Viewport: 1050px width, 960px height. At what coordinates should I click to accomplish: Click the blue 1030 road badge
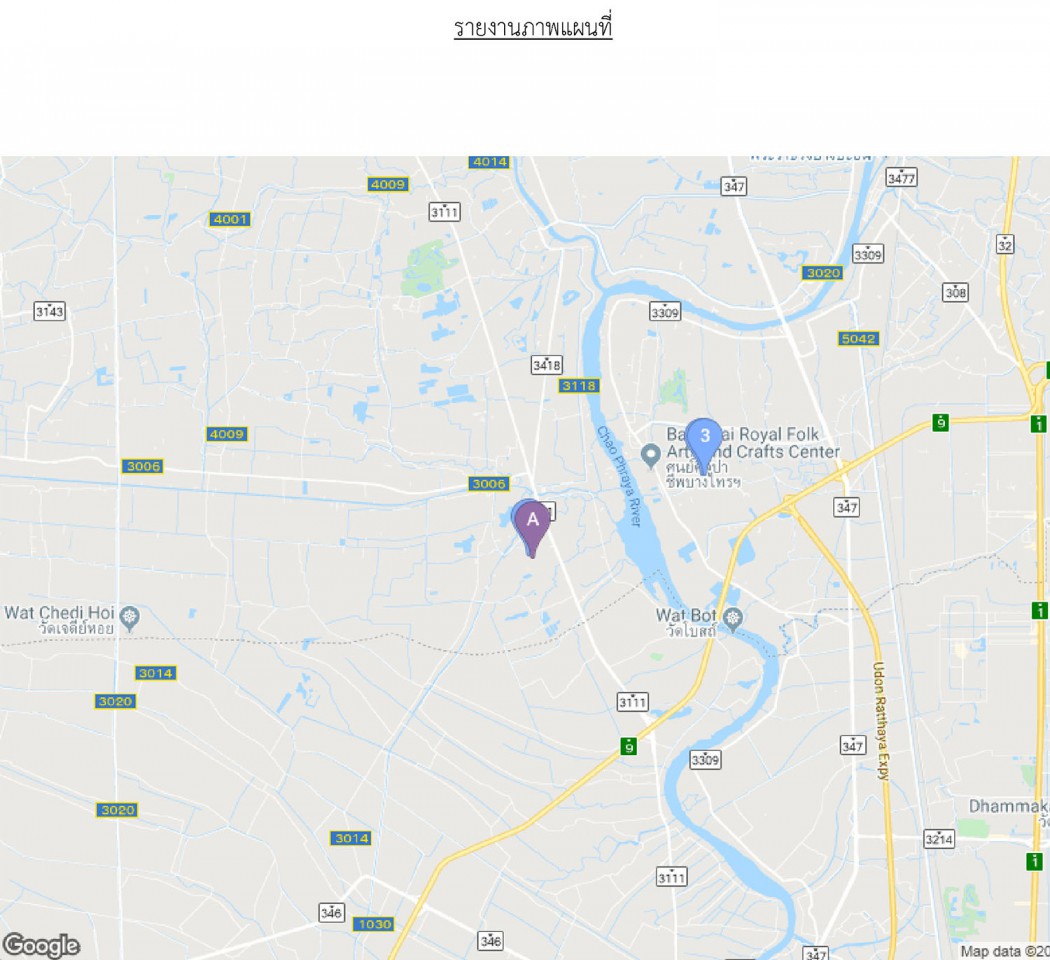[x=374, y=925]
